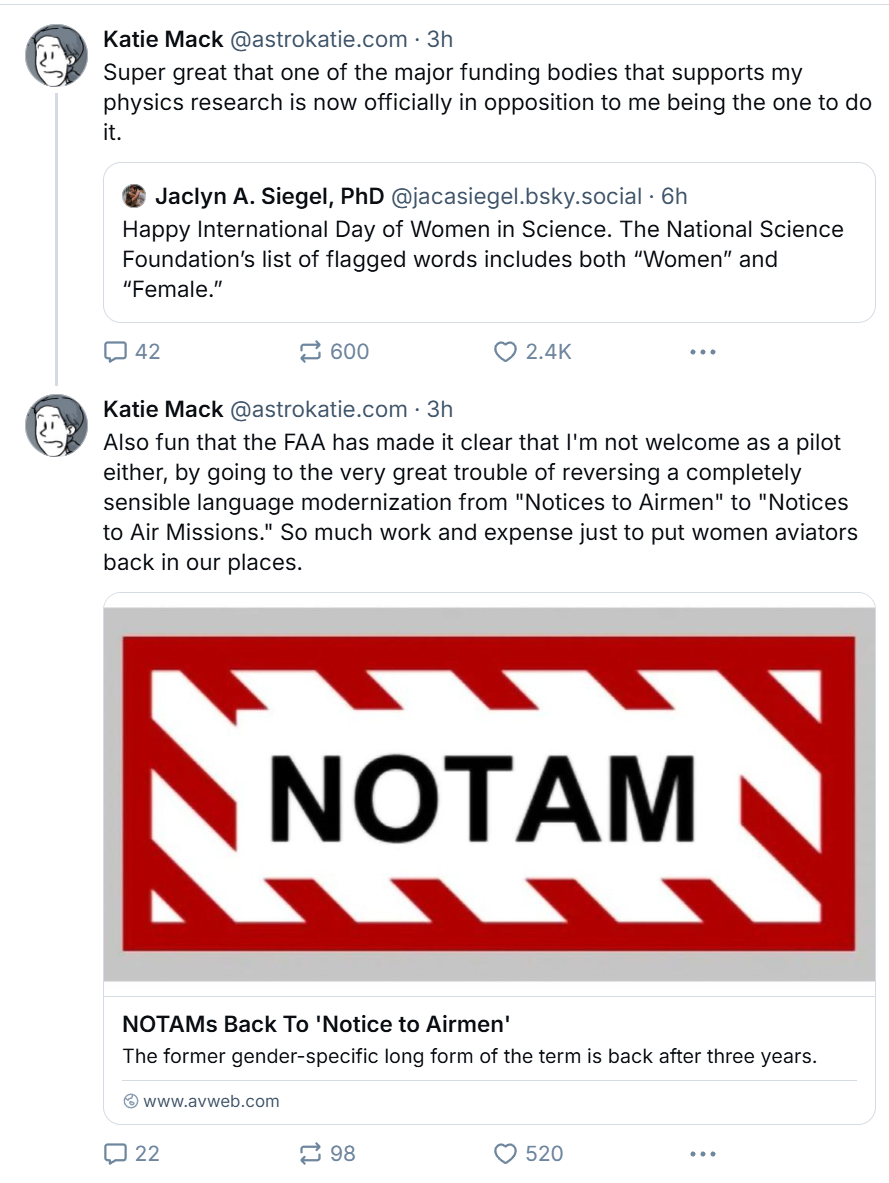Screen dimensions: 889x1183
Task: Click Katie Mack's avatar on second post
Action: click(x=56, y=425)
